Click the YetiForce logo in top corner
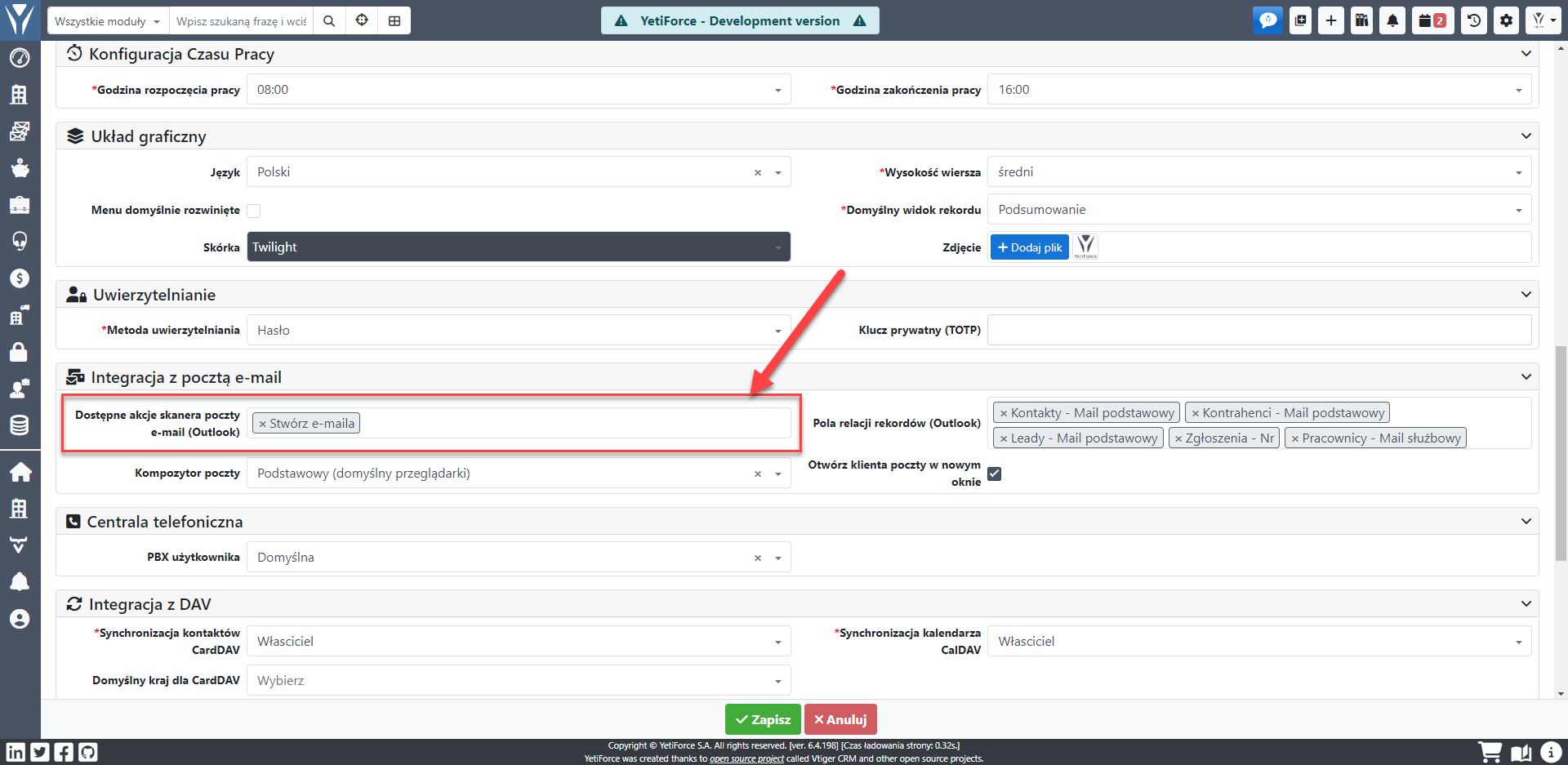The width and height of the screenshot is (1568, 765). point(20,19)
